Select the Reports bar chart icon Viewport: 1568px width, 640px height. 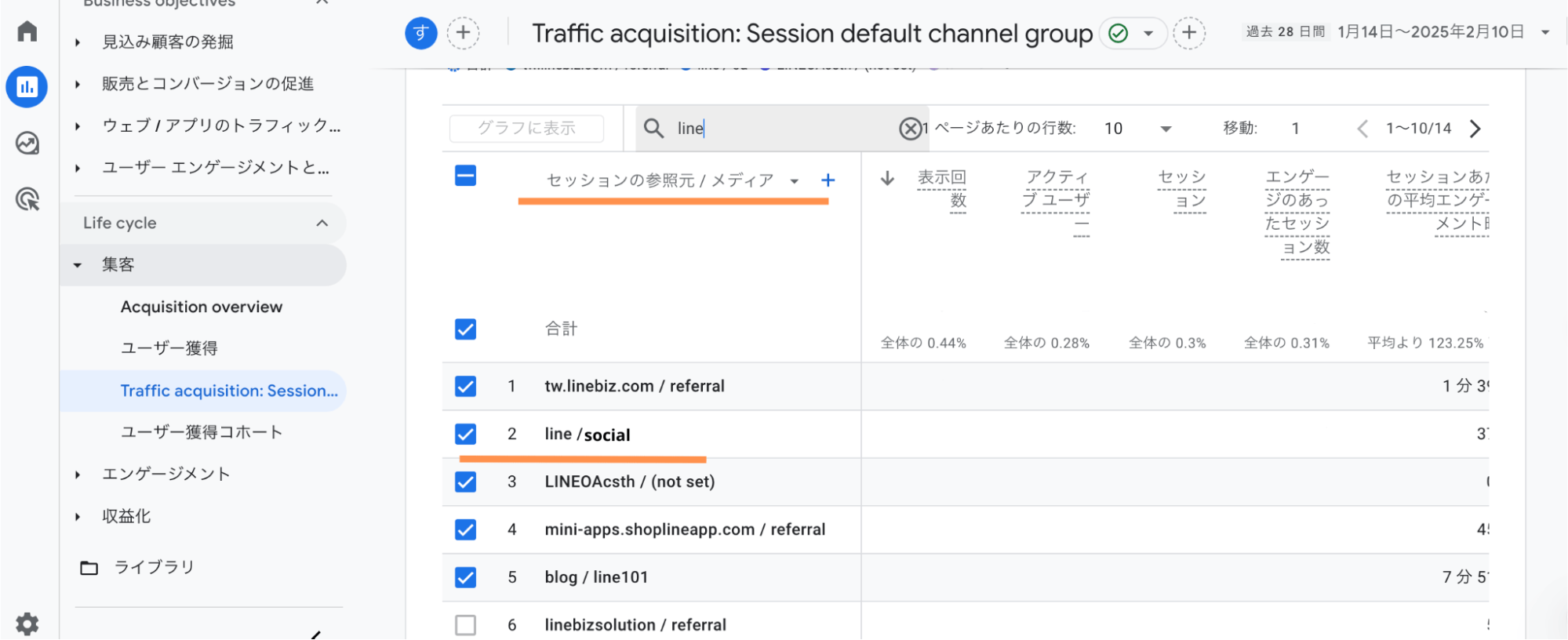pyautogui.click(x=27, y=87)
